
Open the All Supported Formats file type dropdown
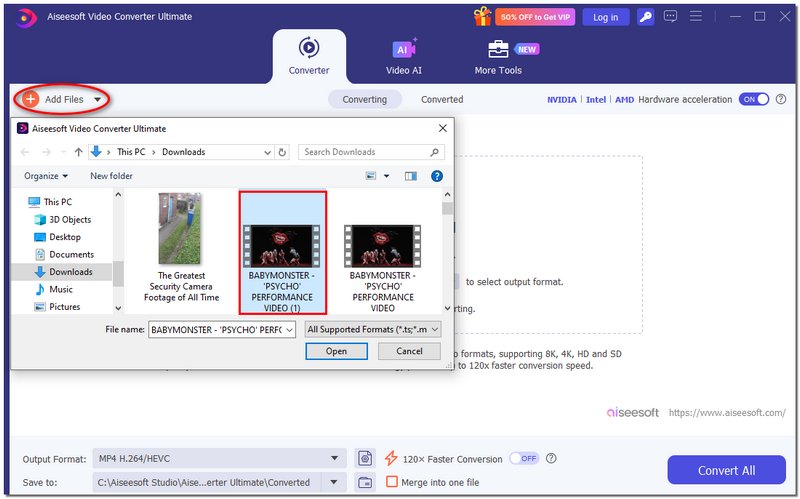point(372,329)
